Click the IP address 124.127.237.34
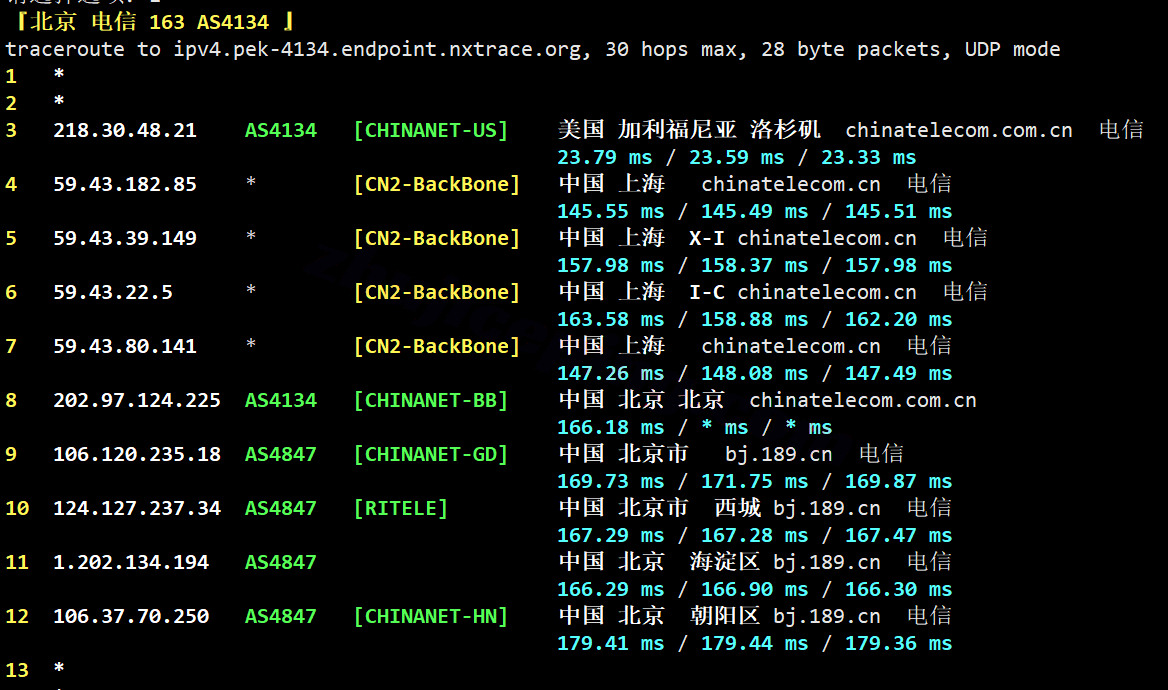Screen dimensions: 1168x690 pyautogui.click(x=137, y=508)
